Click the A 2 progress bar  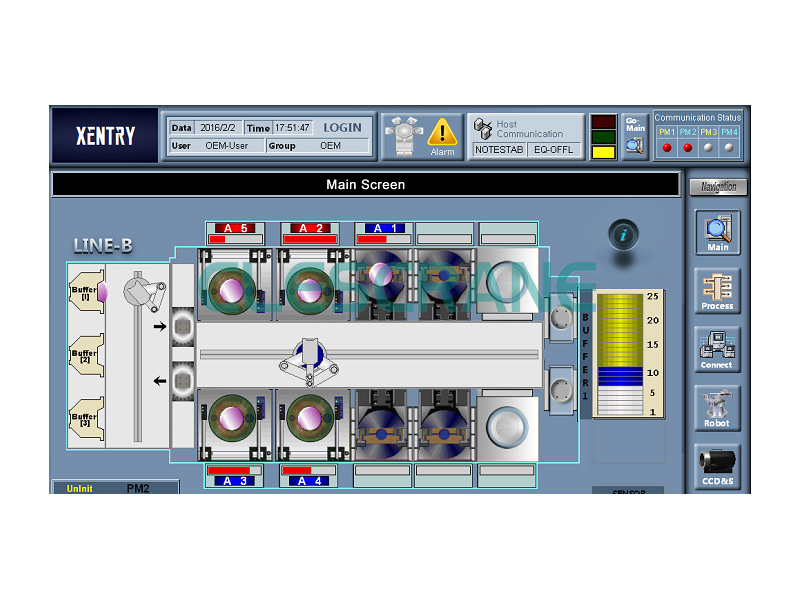click(310, 239)
